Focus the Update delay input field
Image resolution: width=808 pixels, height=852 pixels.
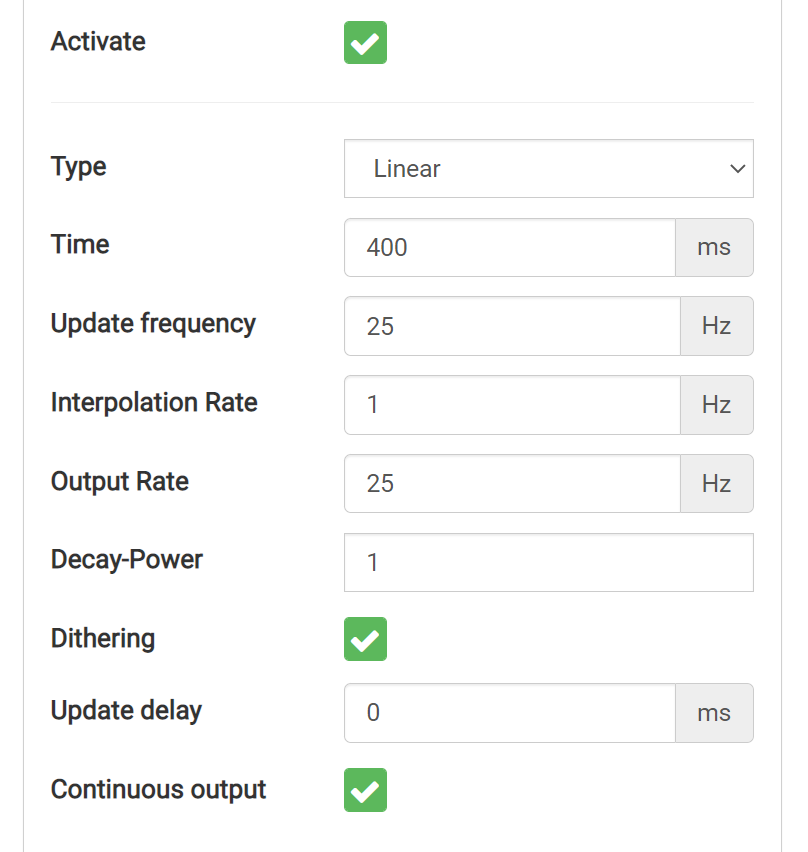point(510,713)
